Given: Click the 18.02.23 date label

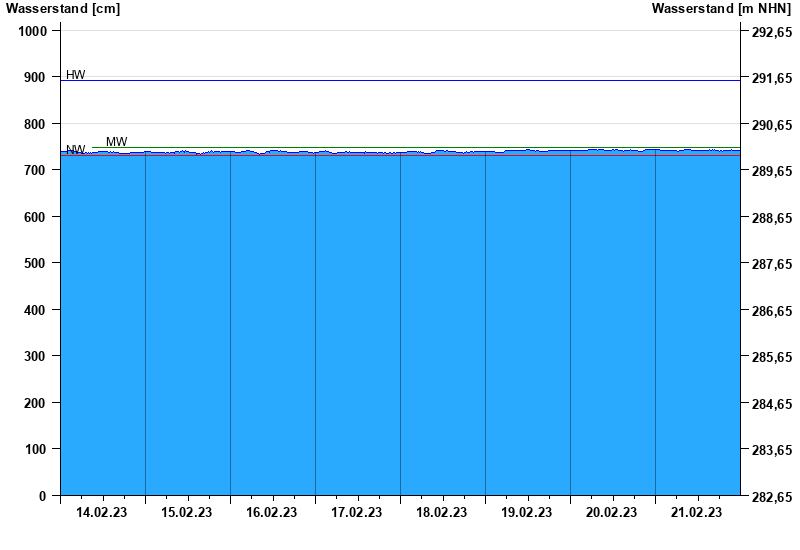Looking at the screenshot, I should click(x=442, y=513).
